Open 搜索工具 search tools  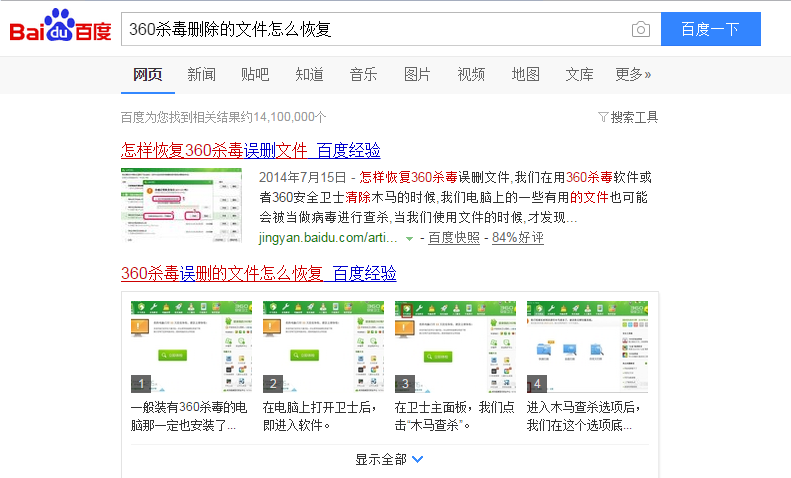coord(634,117)
